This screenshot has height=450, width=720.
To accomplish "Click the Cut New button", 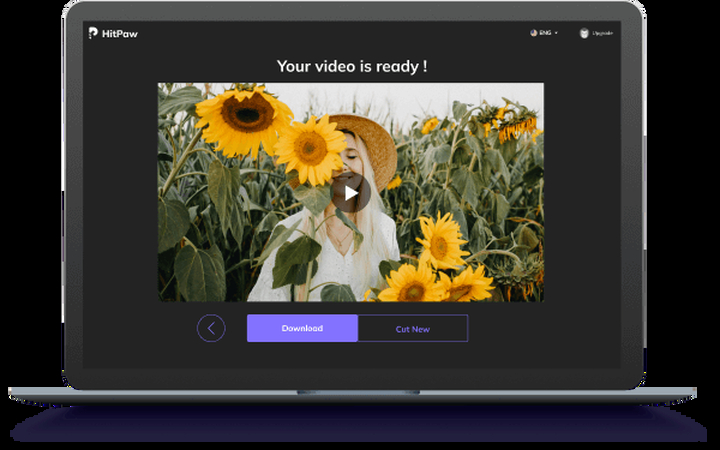I will tap(413, 328).
